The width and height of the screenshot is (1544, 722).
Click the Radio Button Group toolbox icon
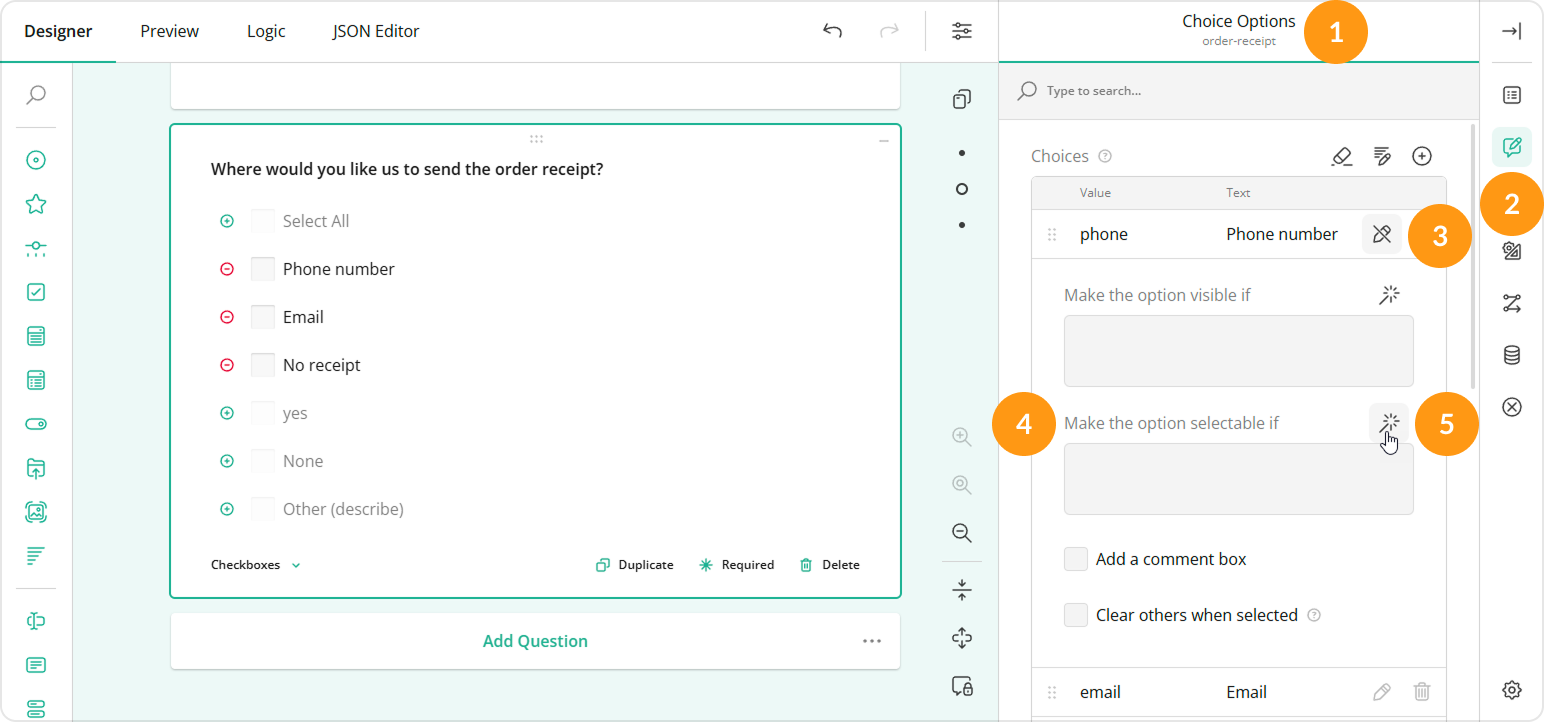[x=36, y=160]
